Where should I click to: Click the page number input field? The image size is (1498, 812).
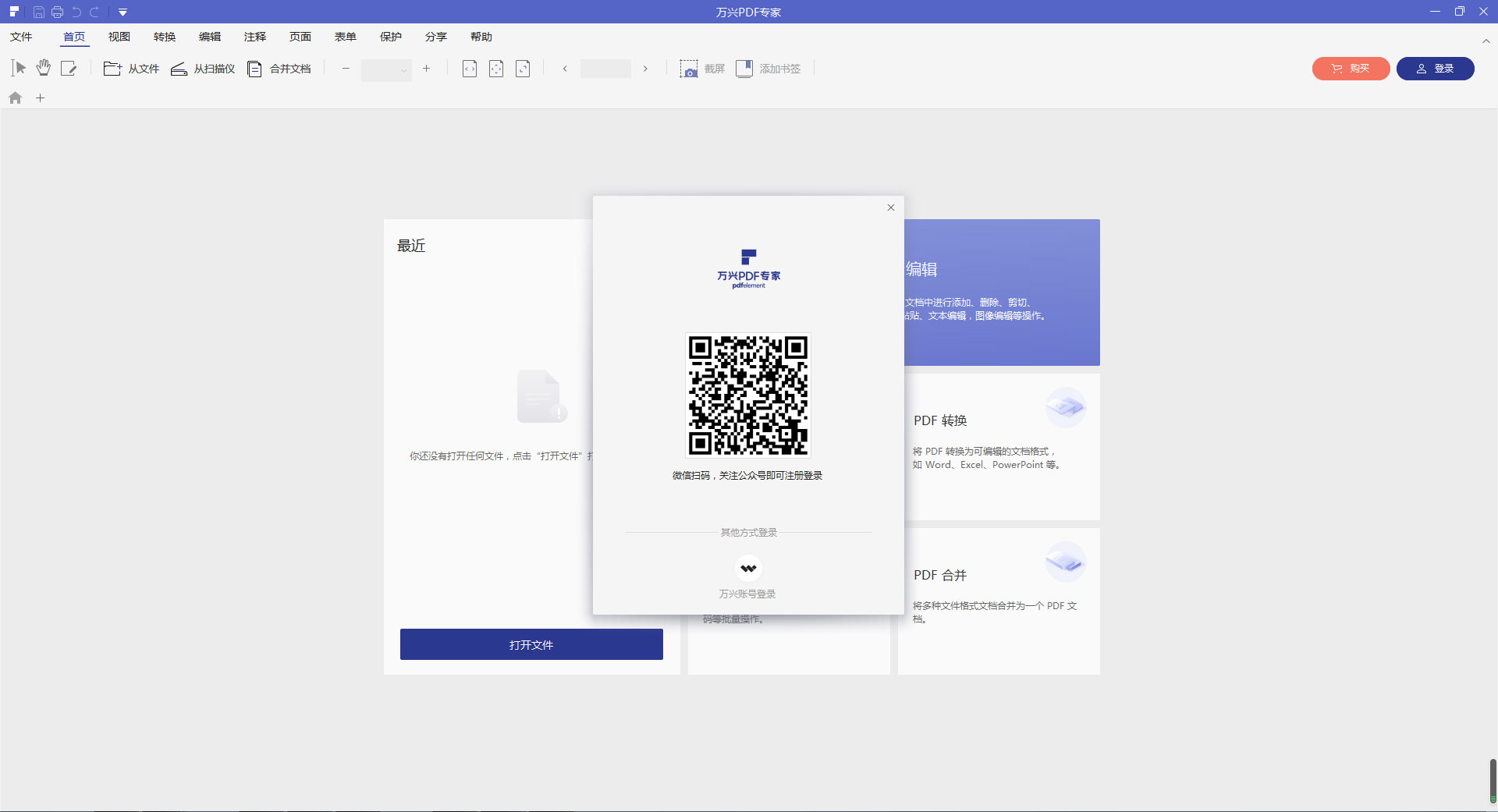[x=605, y=69]
